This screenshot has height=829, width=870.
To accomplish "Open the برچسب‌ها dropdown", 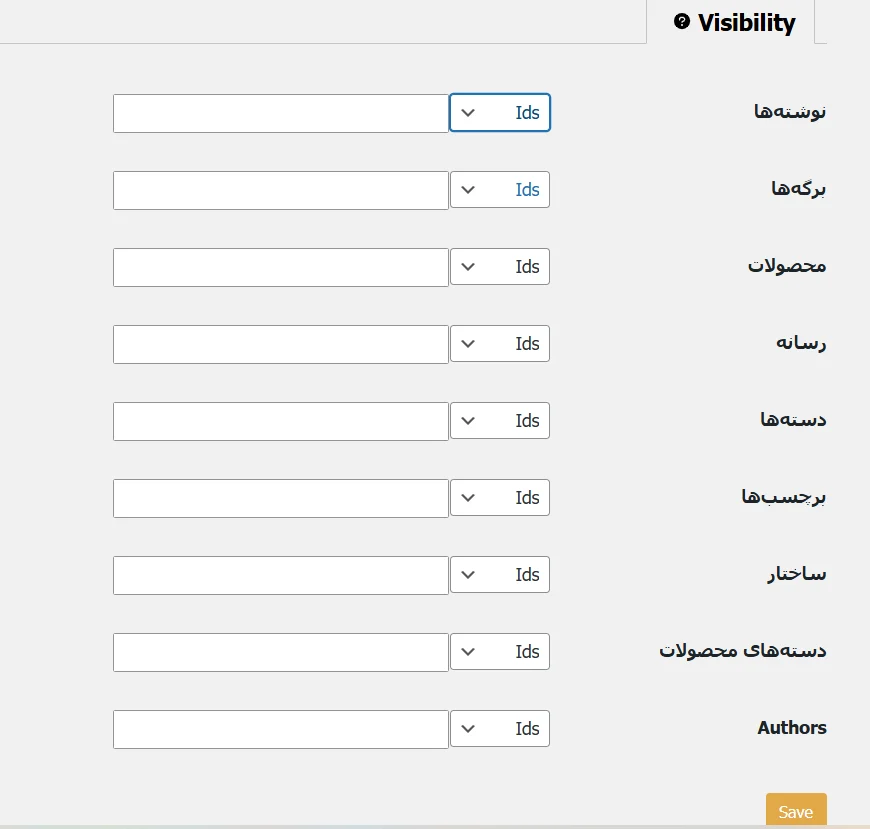I will pos(468,497).
